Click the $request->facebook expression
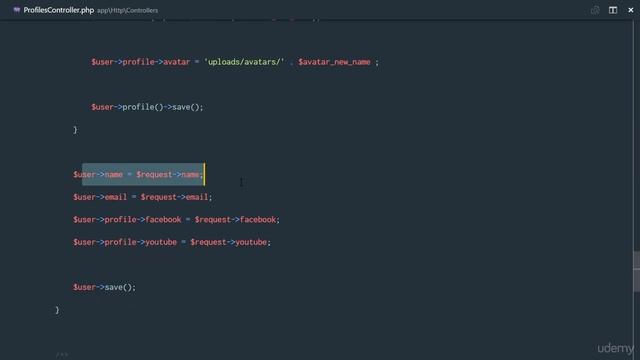640x360 pixels. click(x=236, y=220)
